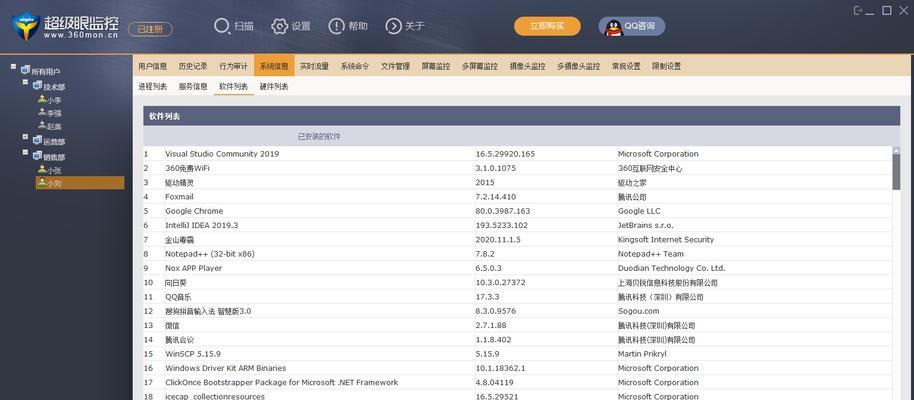Screen dimensions: 914x400
Task: Select the IntelliJ IDEA 2019.3 row
Action: tap(518, 225)
